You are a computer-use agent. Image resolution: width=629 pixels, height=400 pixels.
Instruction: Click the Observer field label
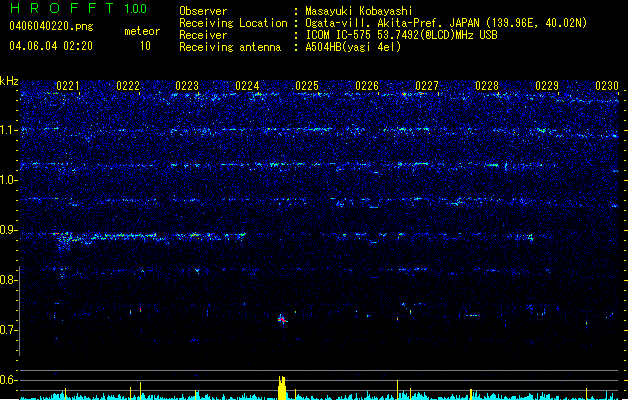(x=203, y=11)
